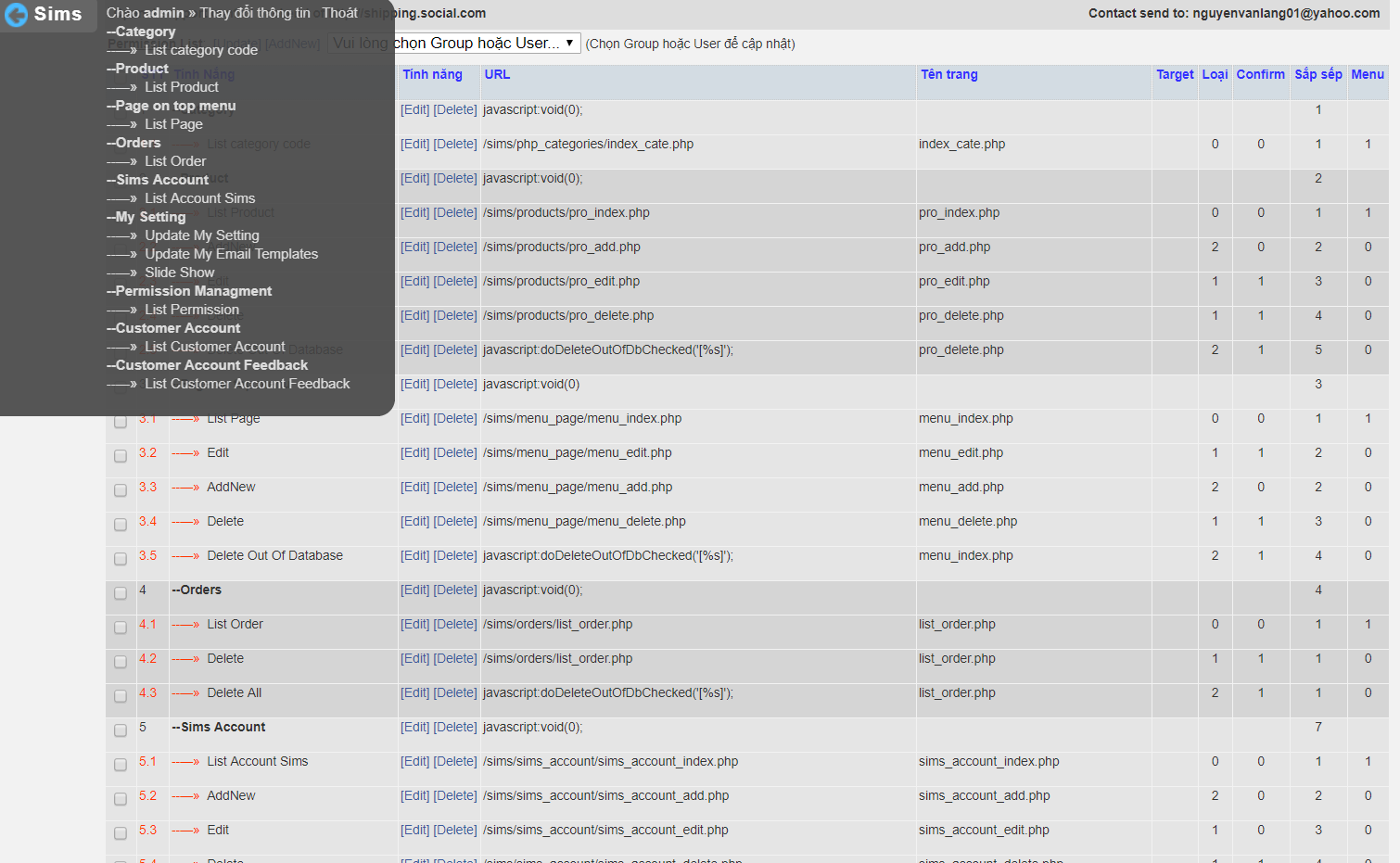Image resolution: width=1400 pixels, height=863 pixels.
Task: Select the List Account Sims table row label
Action: 257,761
